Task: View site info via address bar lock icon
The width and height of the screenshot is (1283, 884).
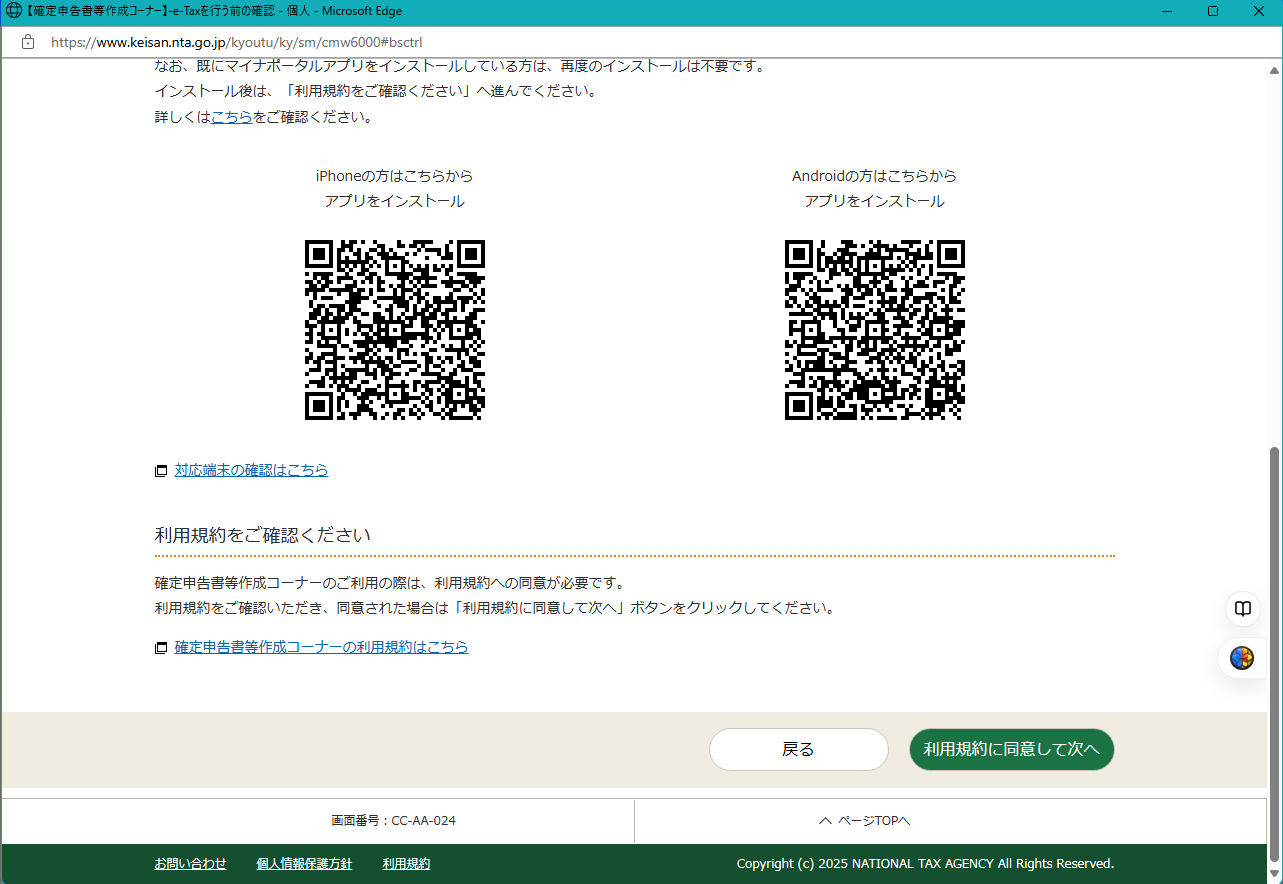Action: [28, 42]
